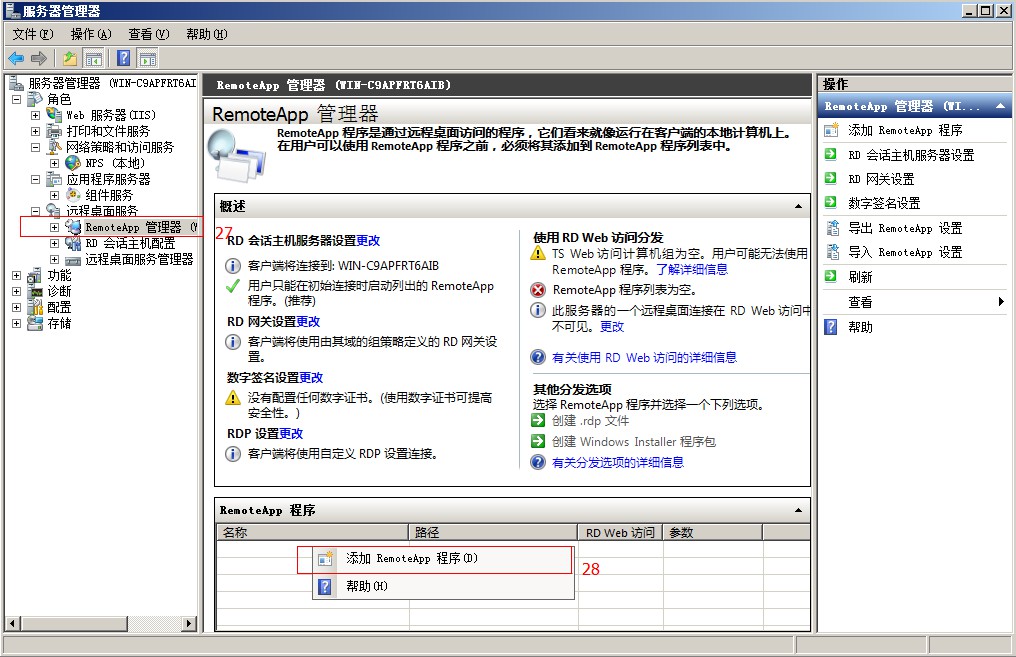
Task: Click the help icon beside 帮助 in 操作 pane
Action: click(x=831, y=327)
